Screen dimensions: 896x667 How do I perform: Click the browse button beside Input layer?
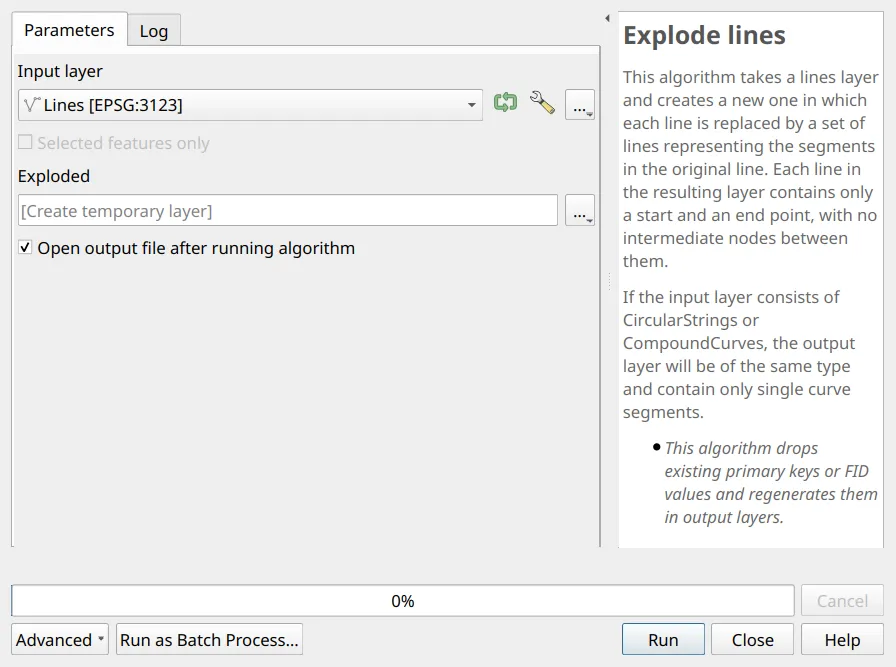tap(580, 105)
